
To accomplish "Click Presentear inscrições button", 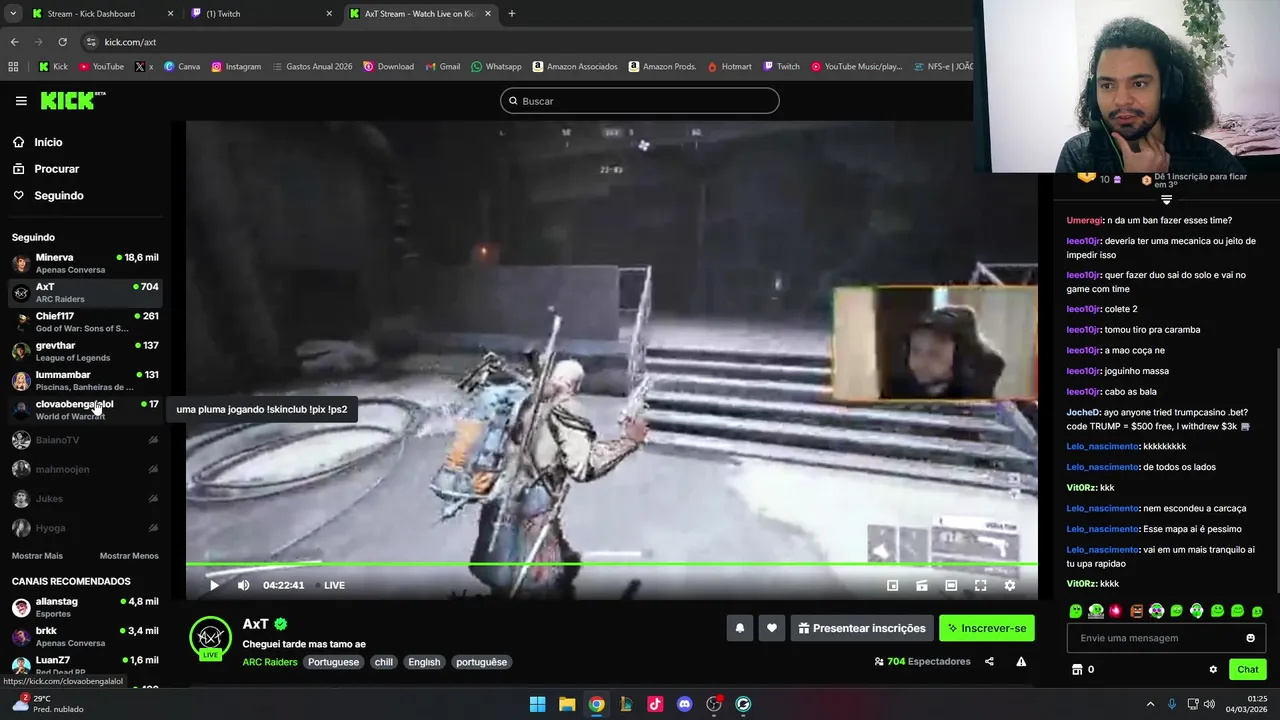I will (862, 628).
